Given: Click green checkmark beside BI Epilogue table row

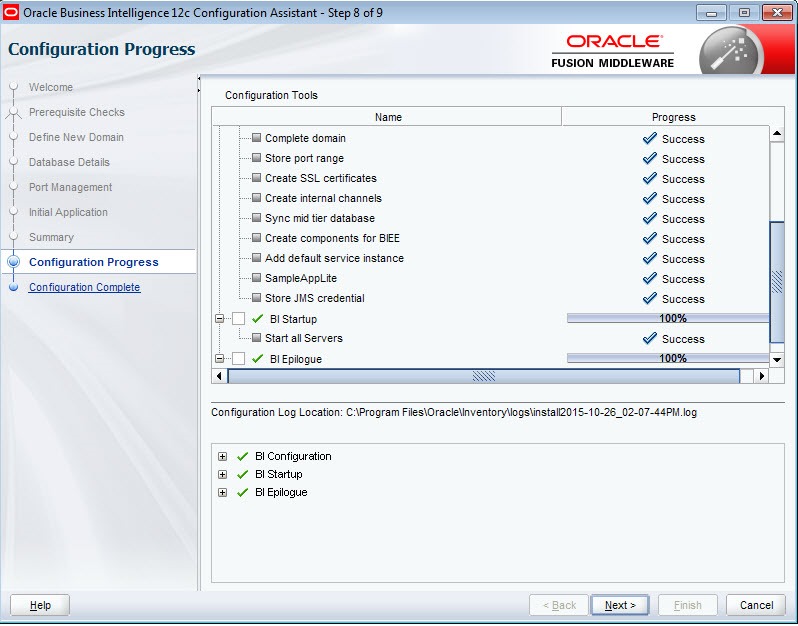Looking at the screenshot, I should pyautogui.click(x=258, y=358).
